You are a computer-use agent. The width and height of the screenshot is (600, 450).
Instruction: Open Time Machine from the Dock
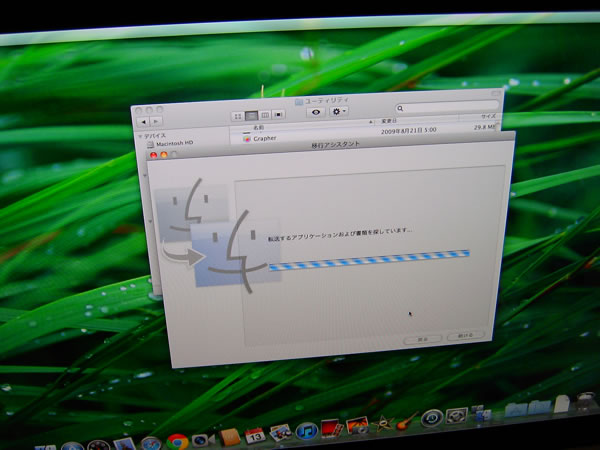click(x=432, y=419)
